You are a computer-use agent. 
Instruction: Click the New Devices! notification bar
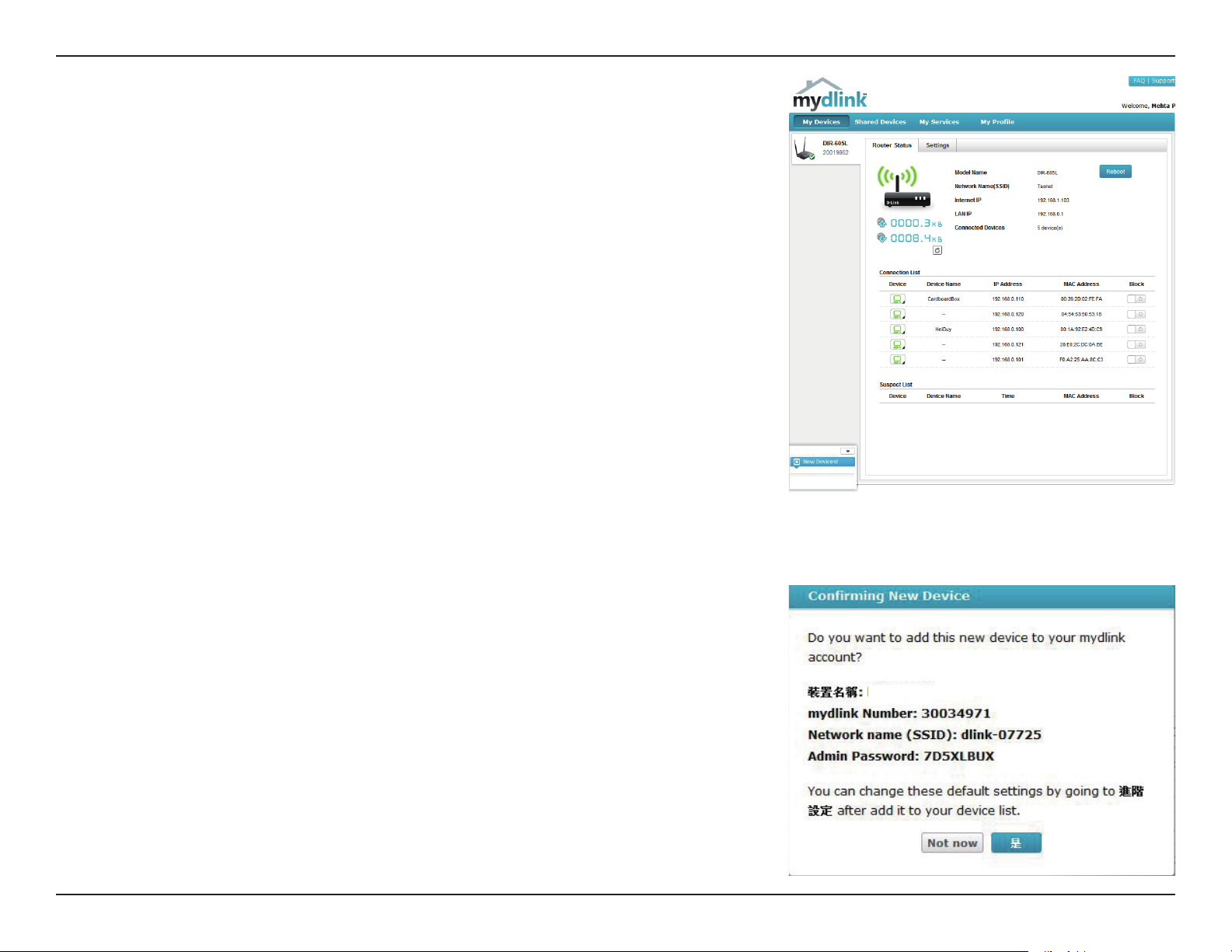pyautogui.click(x=822, y=462)
